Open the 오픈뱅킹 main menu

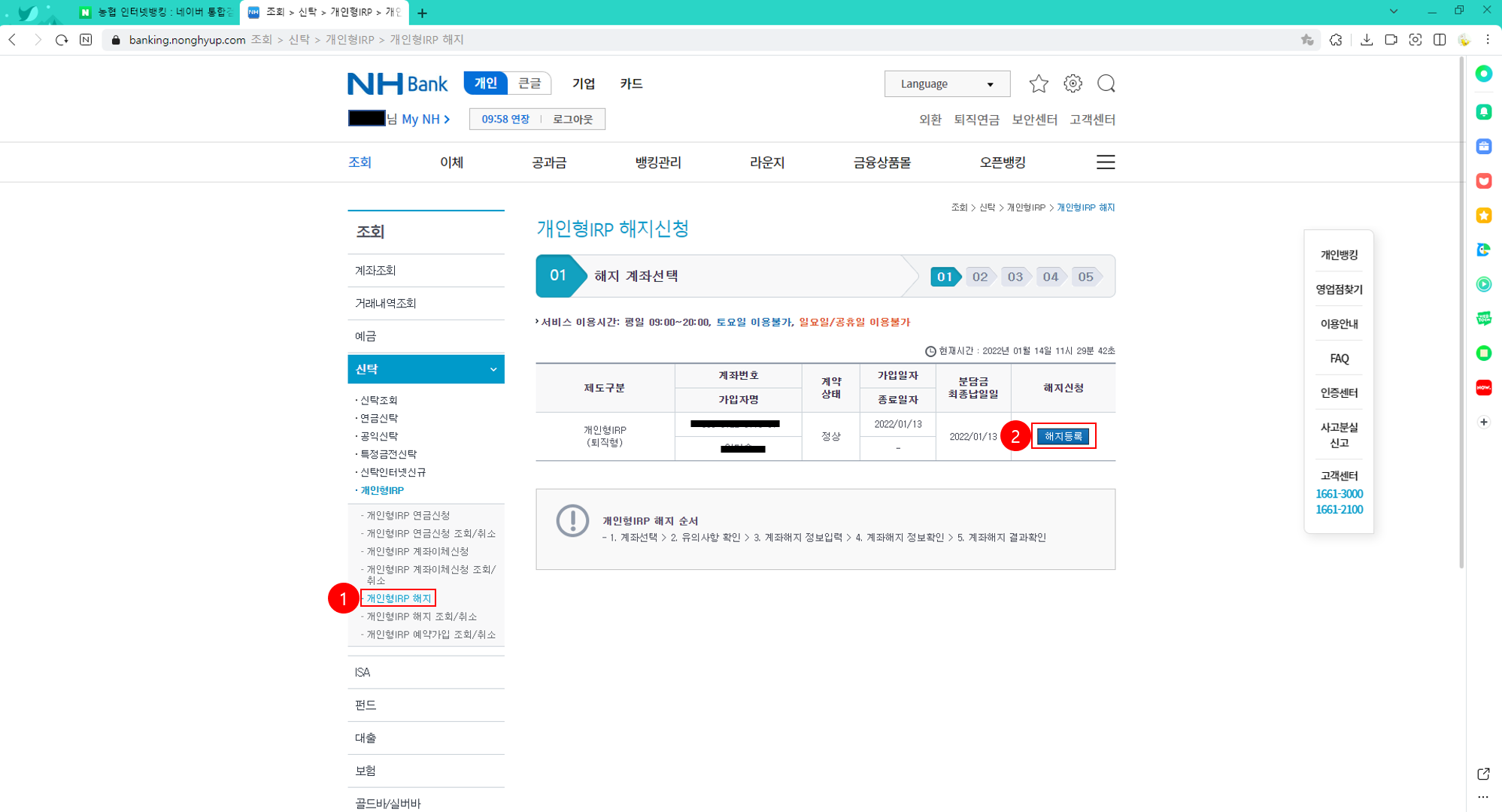click(x=1002, y=162)
